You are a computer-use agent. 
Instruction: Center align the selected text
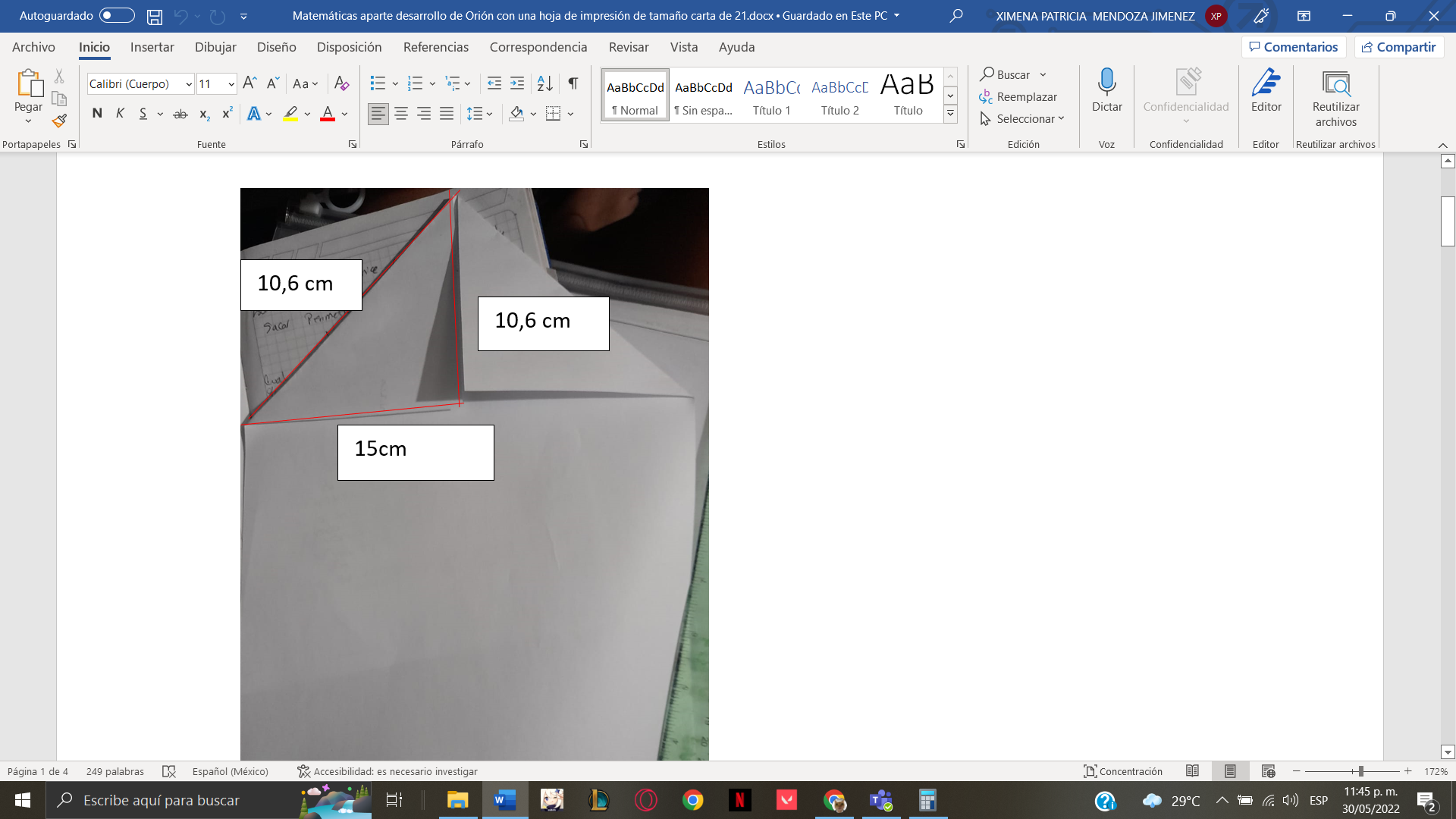pos(400,113)
